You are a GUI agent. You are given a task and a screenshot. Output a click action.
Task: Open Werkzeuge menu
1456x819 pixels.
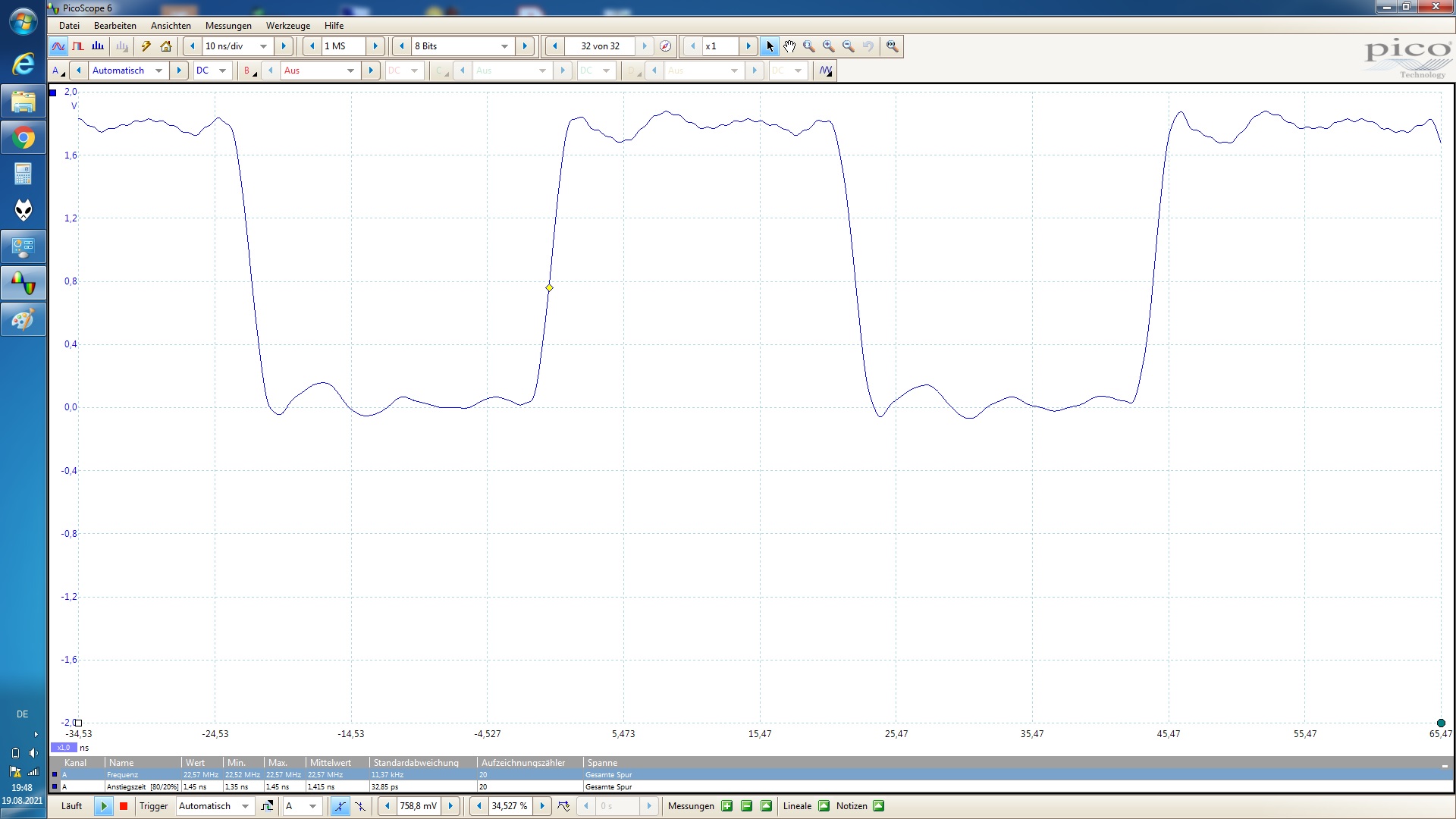pos(288,25)
